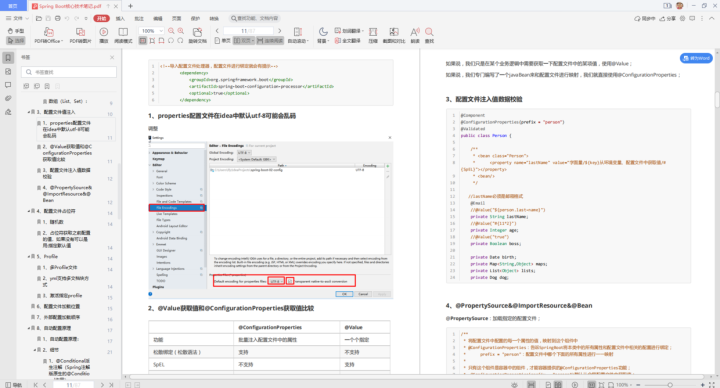Open the attachments panel paperclip icon
The image size is (720, 388).
point(8,98)
